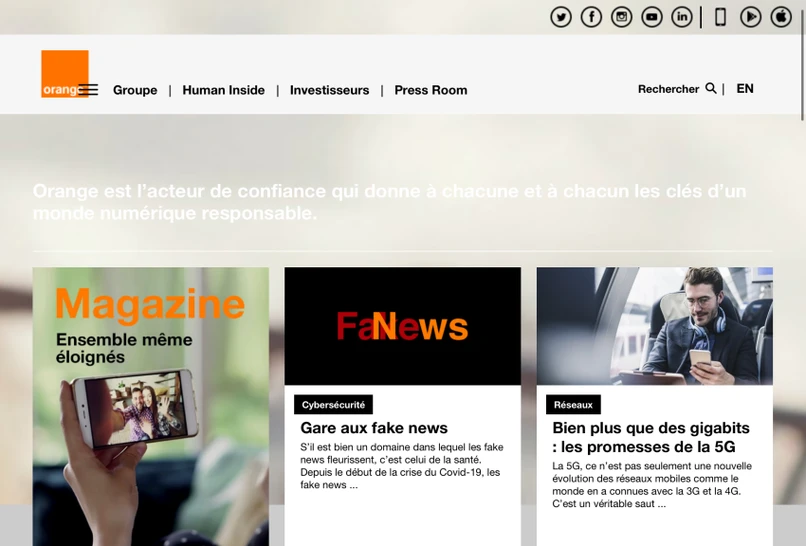The image size is (806, 546).
Task: Click the mobile phone app icon
Action: (721, 17)
